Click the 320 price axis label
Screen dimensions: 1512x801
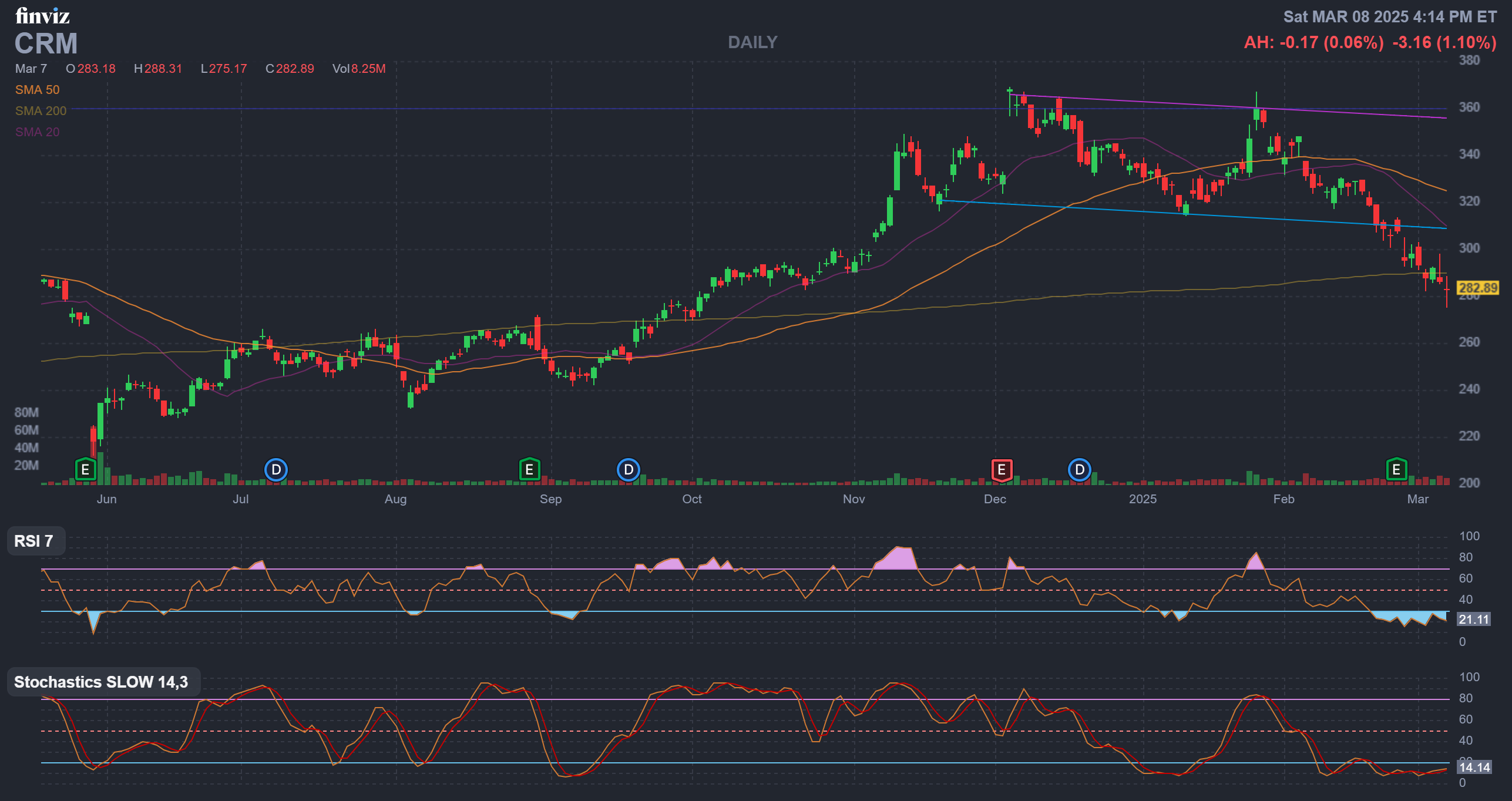[x=1469, y=201]
